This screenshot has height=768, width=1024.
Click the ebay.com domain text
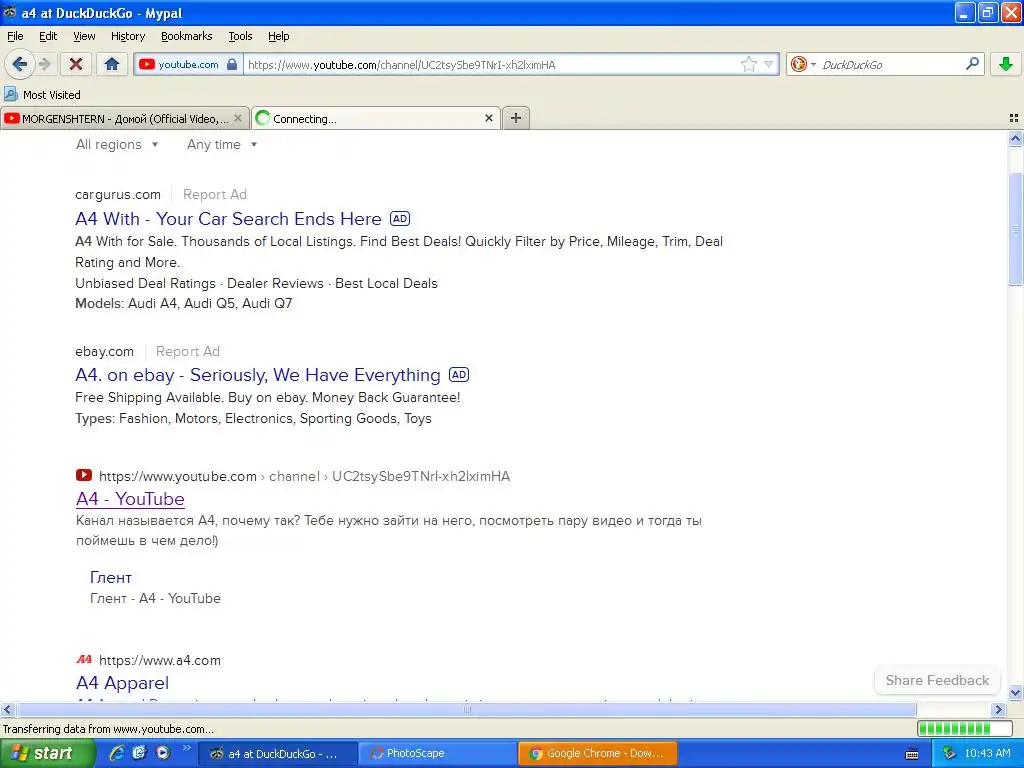coord(104,351)
